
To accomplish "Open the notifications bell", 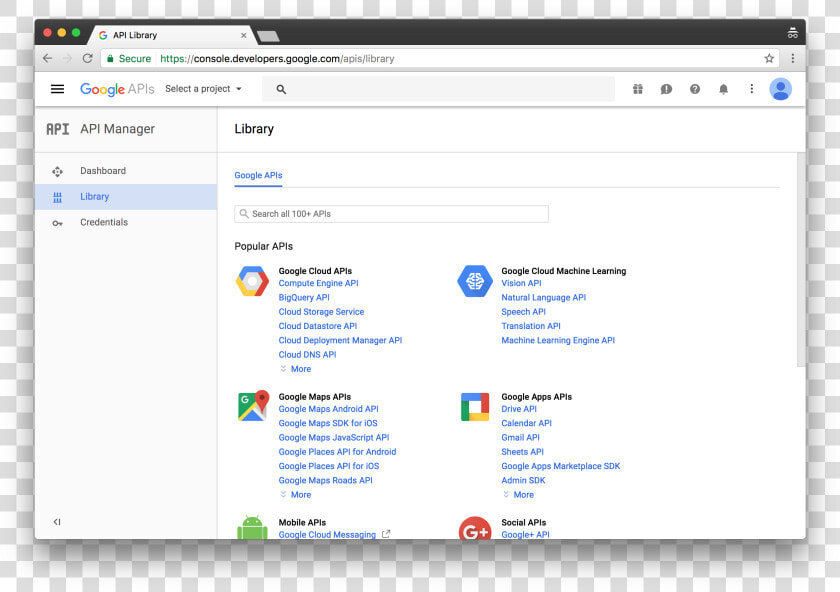I will pos(723,89).
